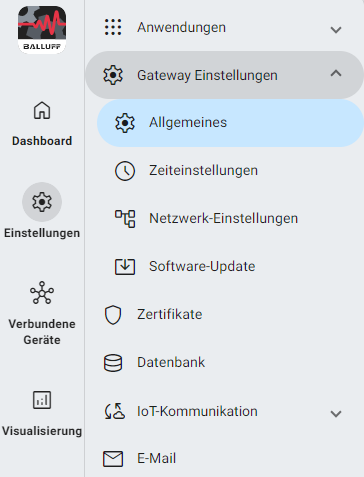
Task: Click the Anwendungen grid dots icon
Action: tap(113, 27)
